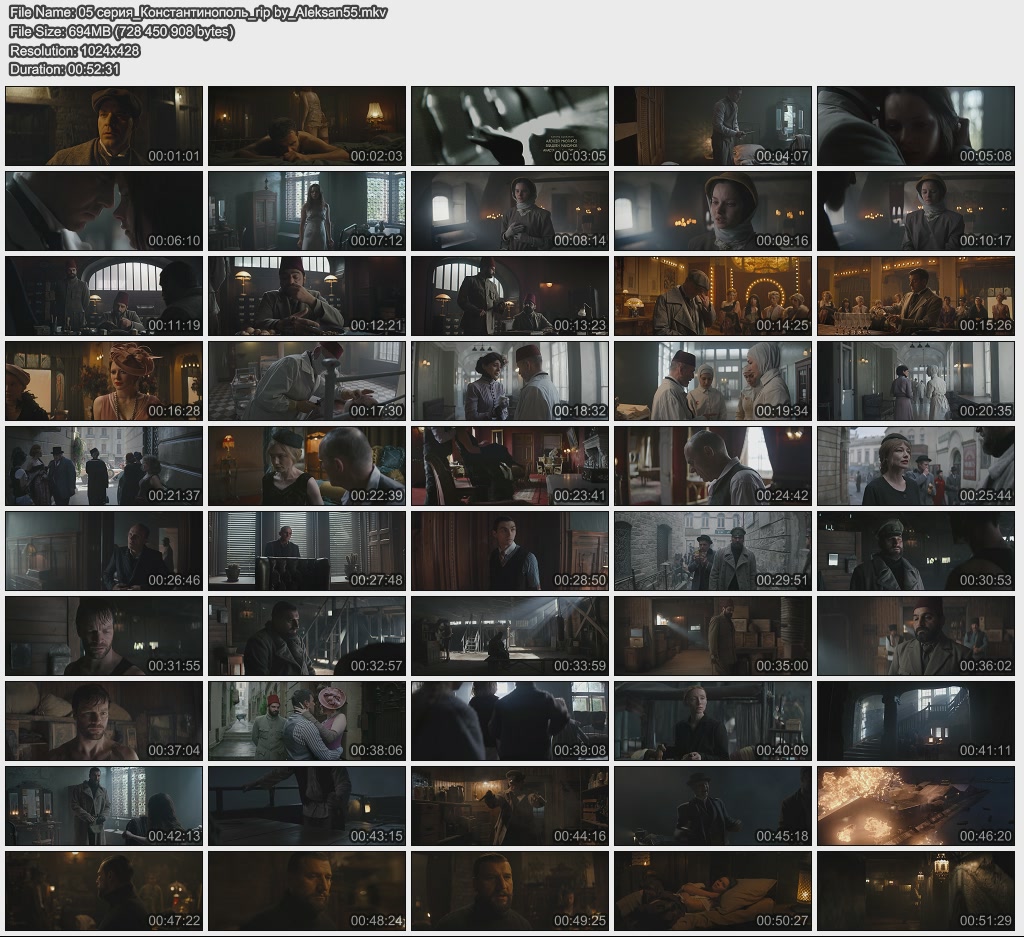This screenshot has height=937, width=1024.
Task: Select the last thumbnail at 00:51:29
Action: pyautogui.click(x=916, y=891)
